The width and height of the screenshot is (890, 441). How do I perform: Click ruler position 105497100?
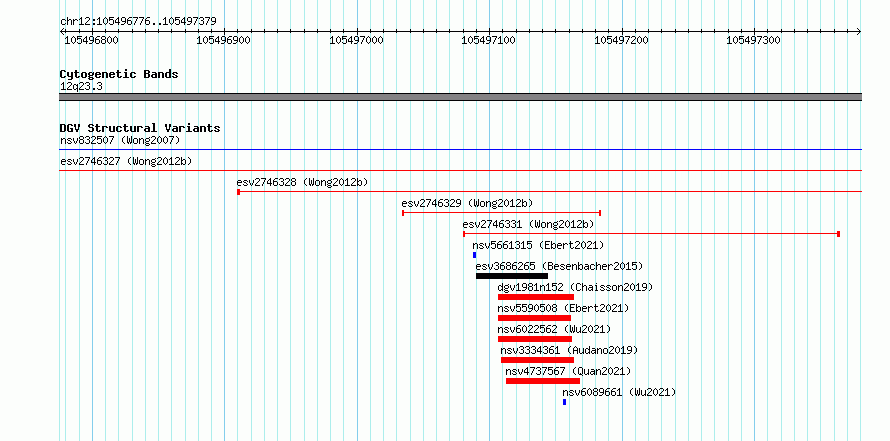[489, 40]
